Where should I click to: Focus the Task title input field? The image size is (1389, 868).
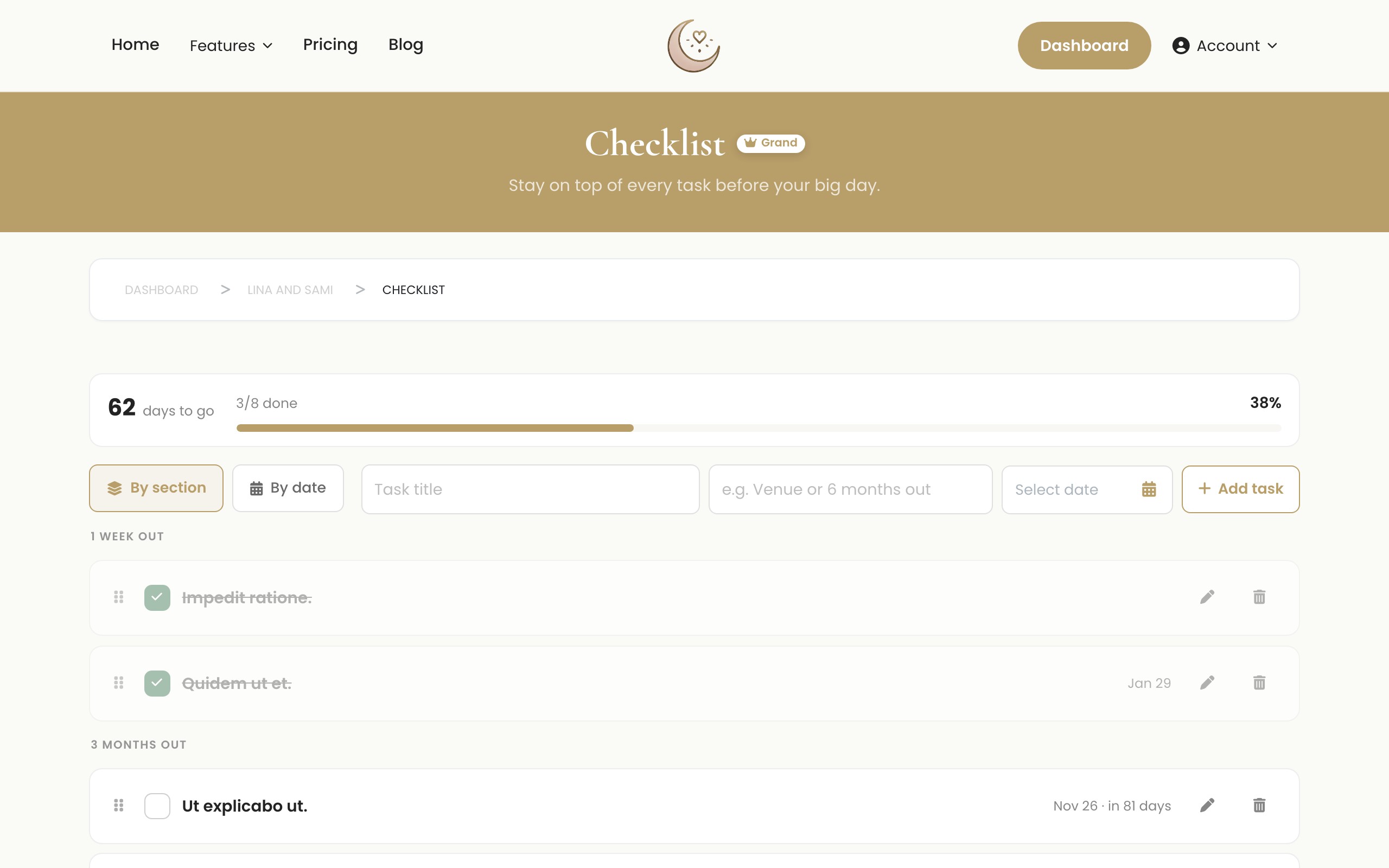click(x=530, y=489)
